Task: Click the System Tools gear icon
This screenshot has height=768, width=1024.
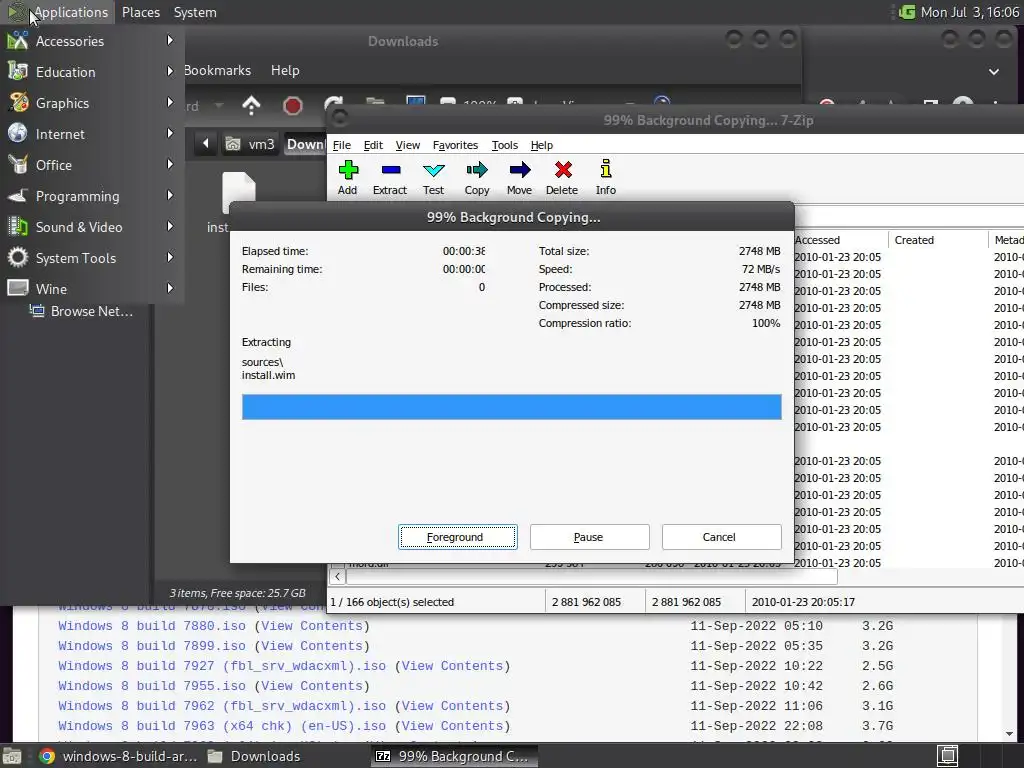Action: 18,257
